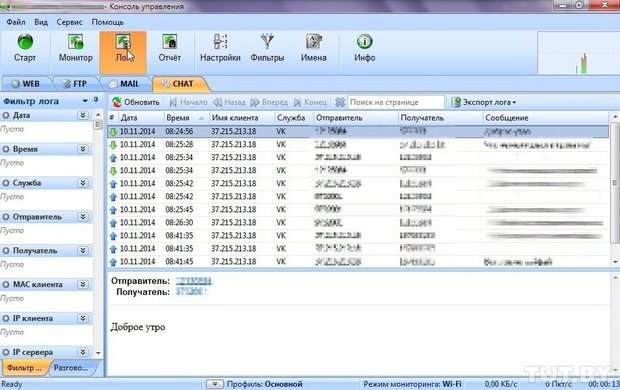Jump to Конец of the log

[310, 102]
